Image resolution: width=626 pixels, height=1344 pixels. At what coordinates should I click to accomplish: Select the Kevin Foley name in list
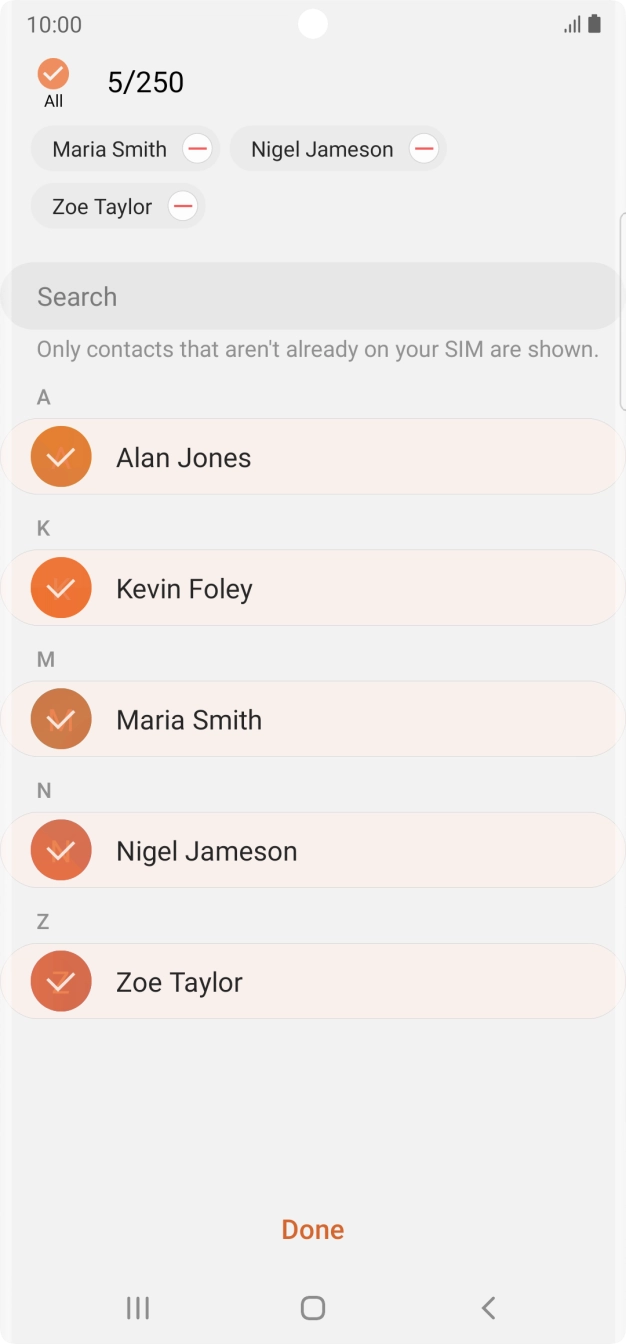point(184,589)
